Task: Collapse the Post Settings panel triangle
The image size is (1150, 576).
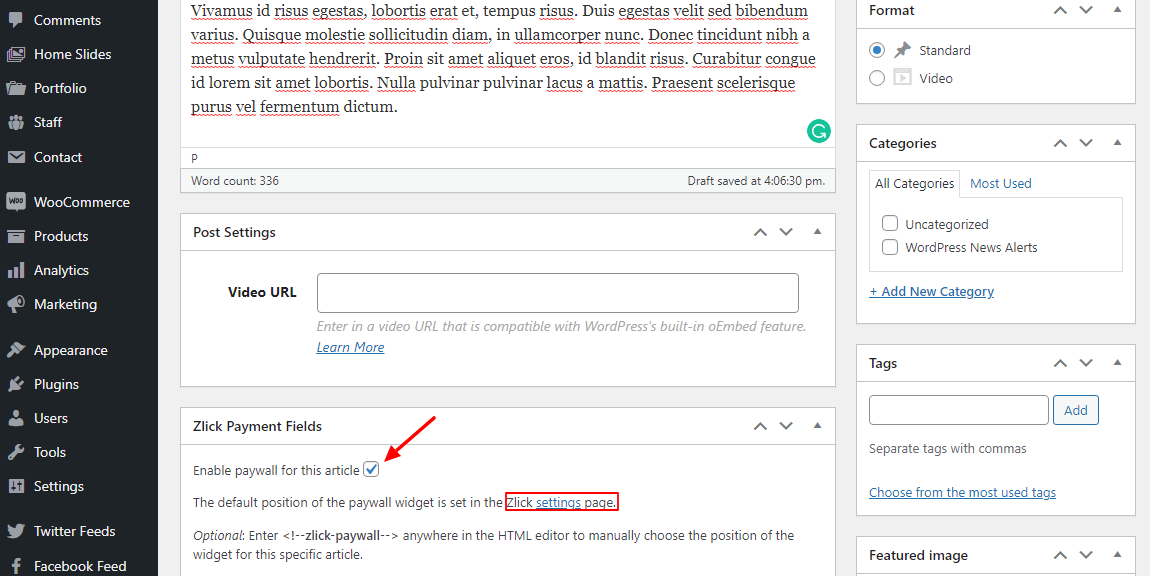Action: click(x=817, y=232)
